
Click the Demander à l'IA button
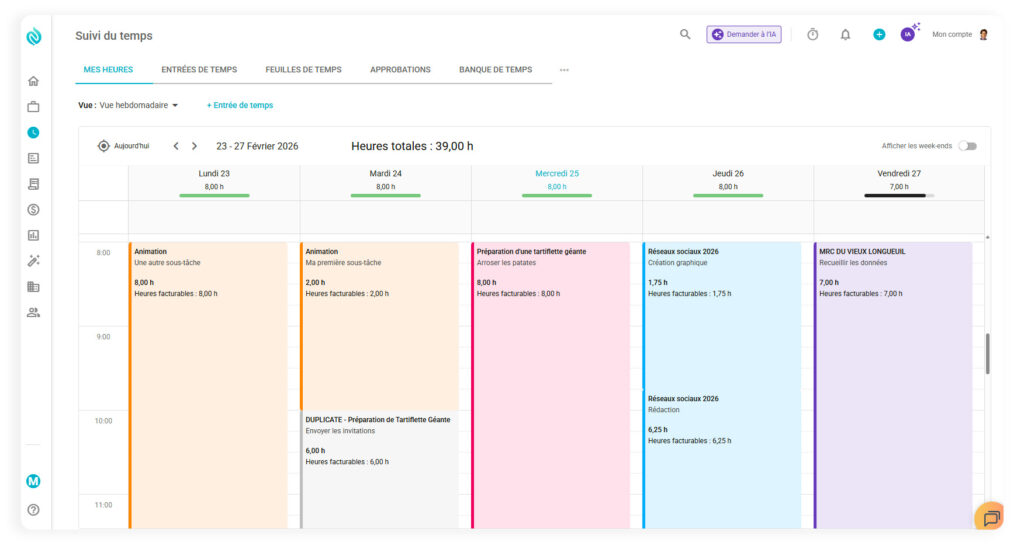pos(744,34)
